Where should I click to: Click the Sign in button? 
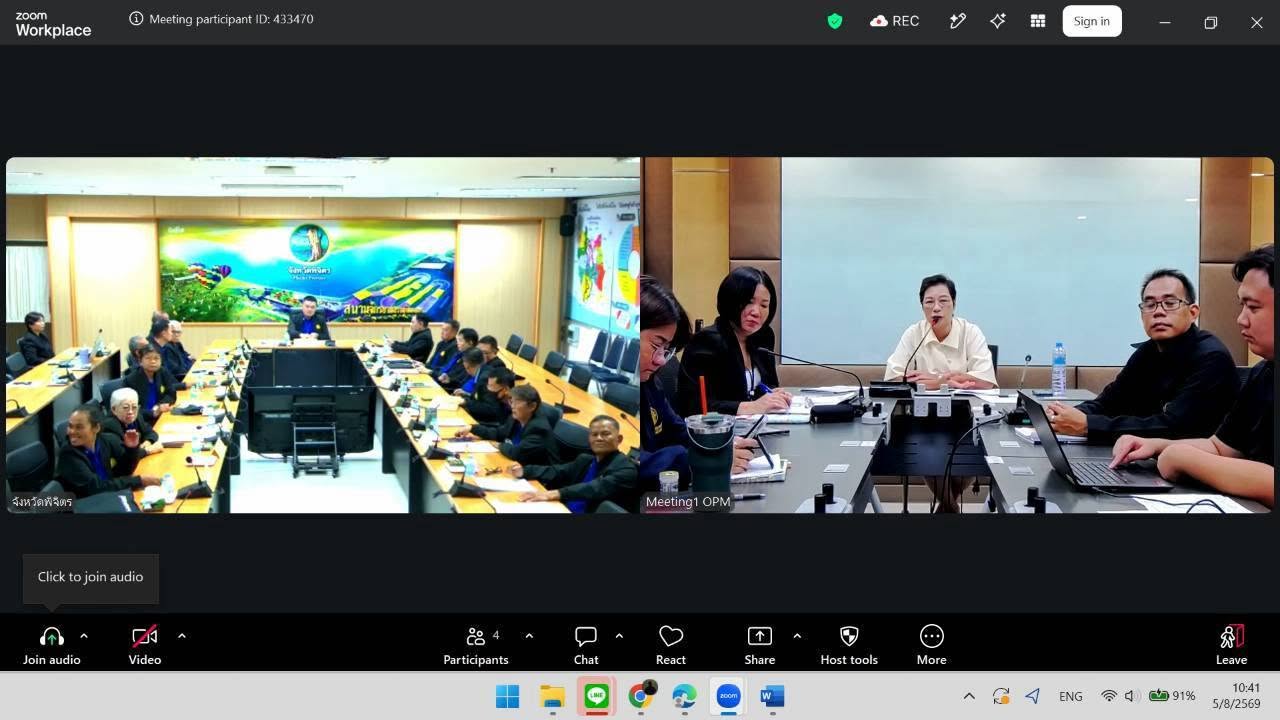point(1092,21)
